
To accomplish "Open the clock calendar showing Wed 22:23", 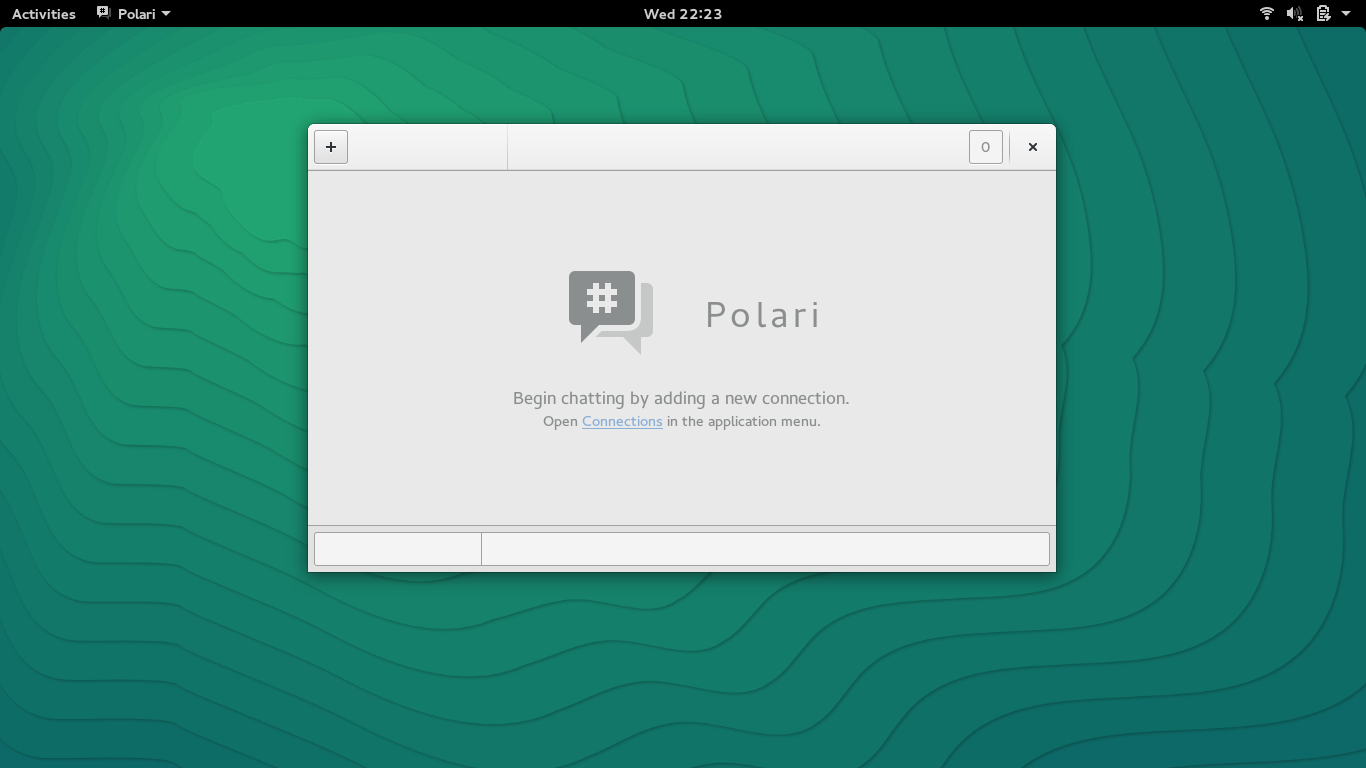I will [x=683, y=13].
